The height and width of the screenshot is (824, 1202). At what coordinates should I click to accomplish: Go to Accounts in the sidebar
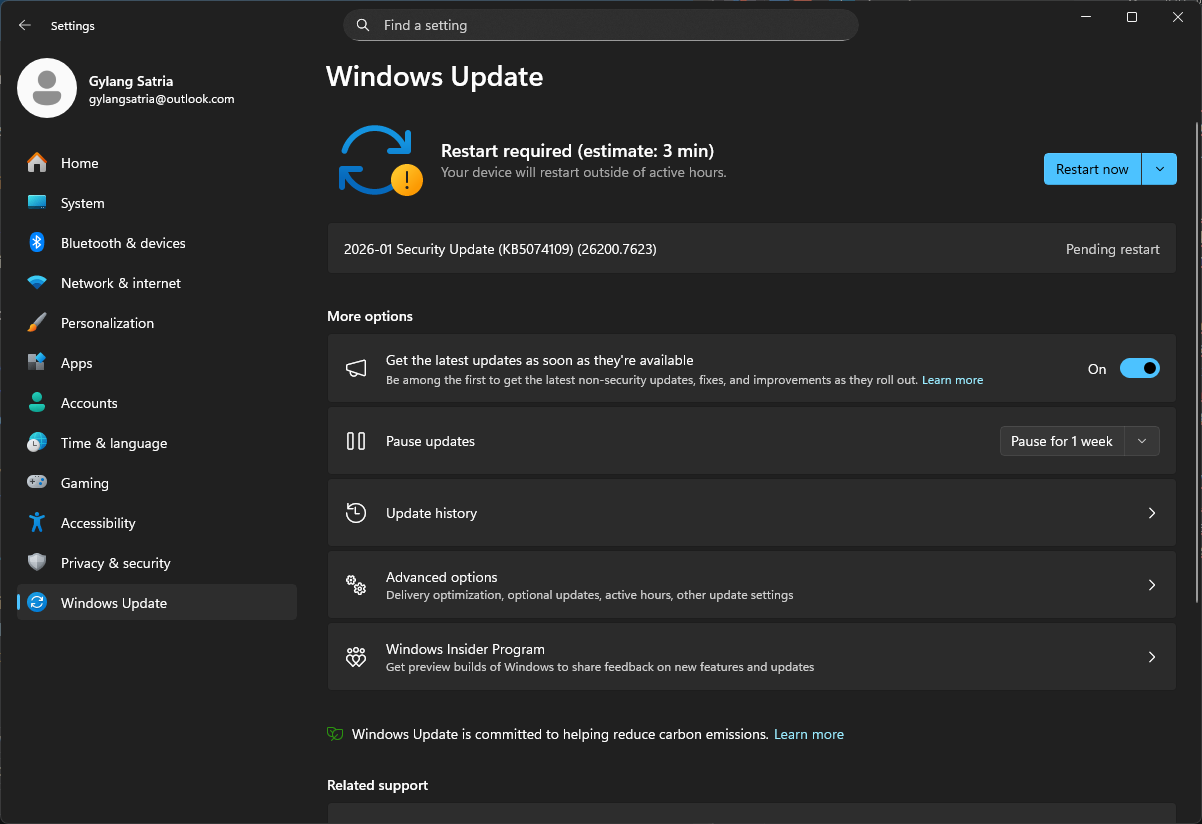coord(89,403)
